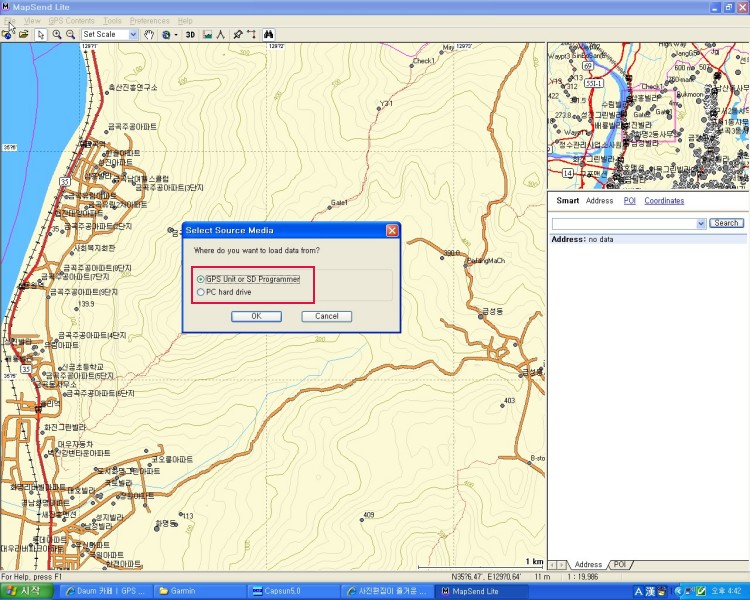Click the search text input field
Viewport: 750px width, 600px height.
tap(624, 223)
